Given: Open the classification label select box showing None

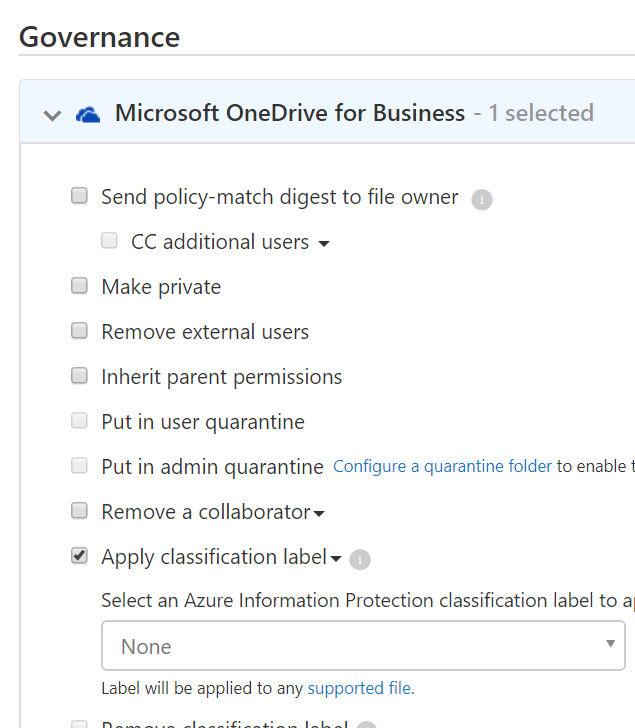Looking at the screenshot, I should [363, 646].
